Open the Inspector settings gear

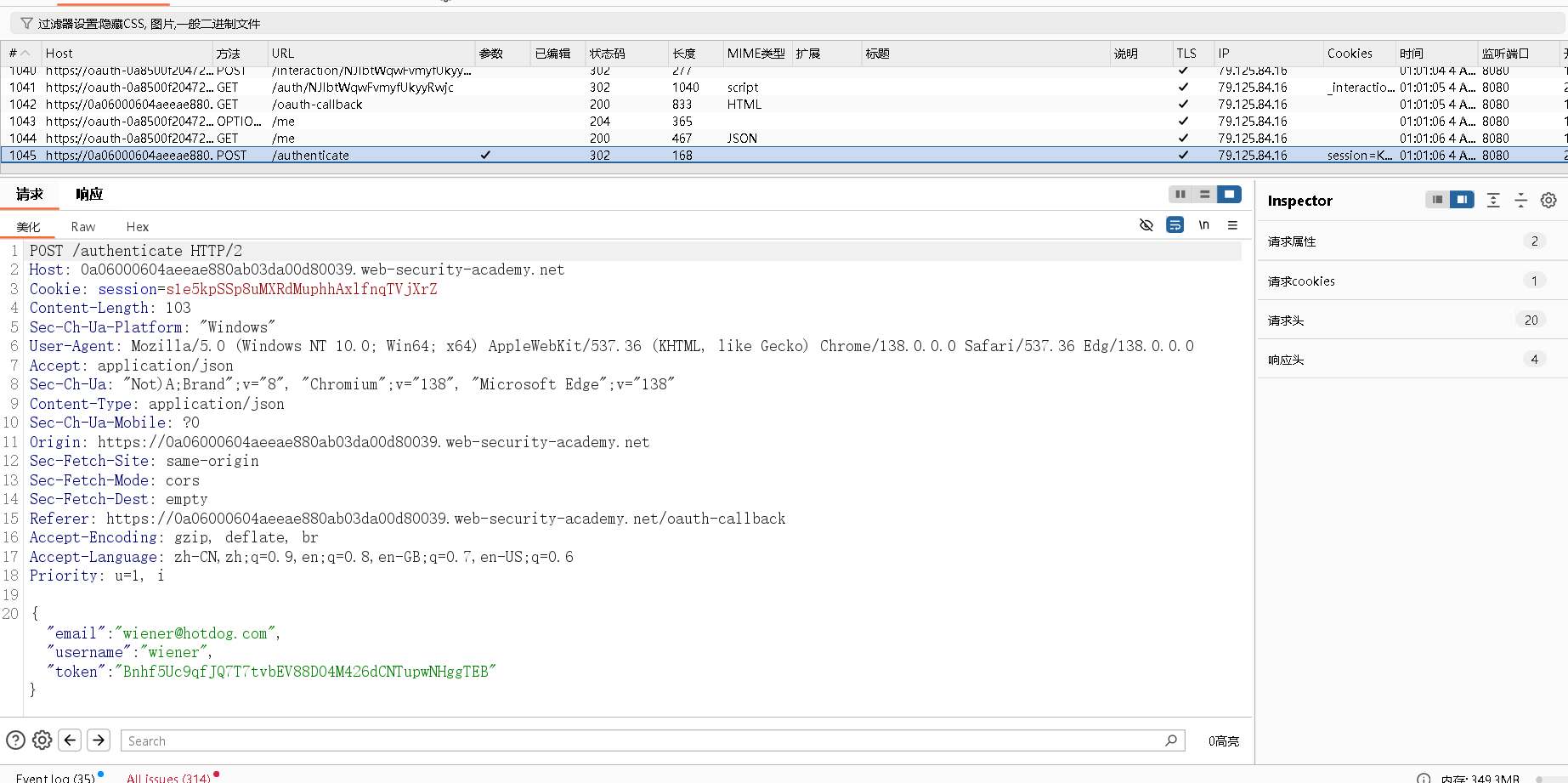point(1548,201)
